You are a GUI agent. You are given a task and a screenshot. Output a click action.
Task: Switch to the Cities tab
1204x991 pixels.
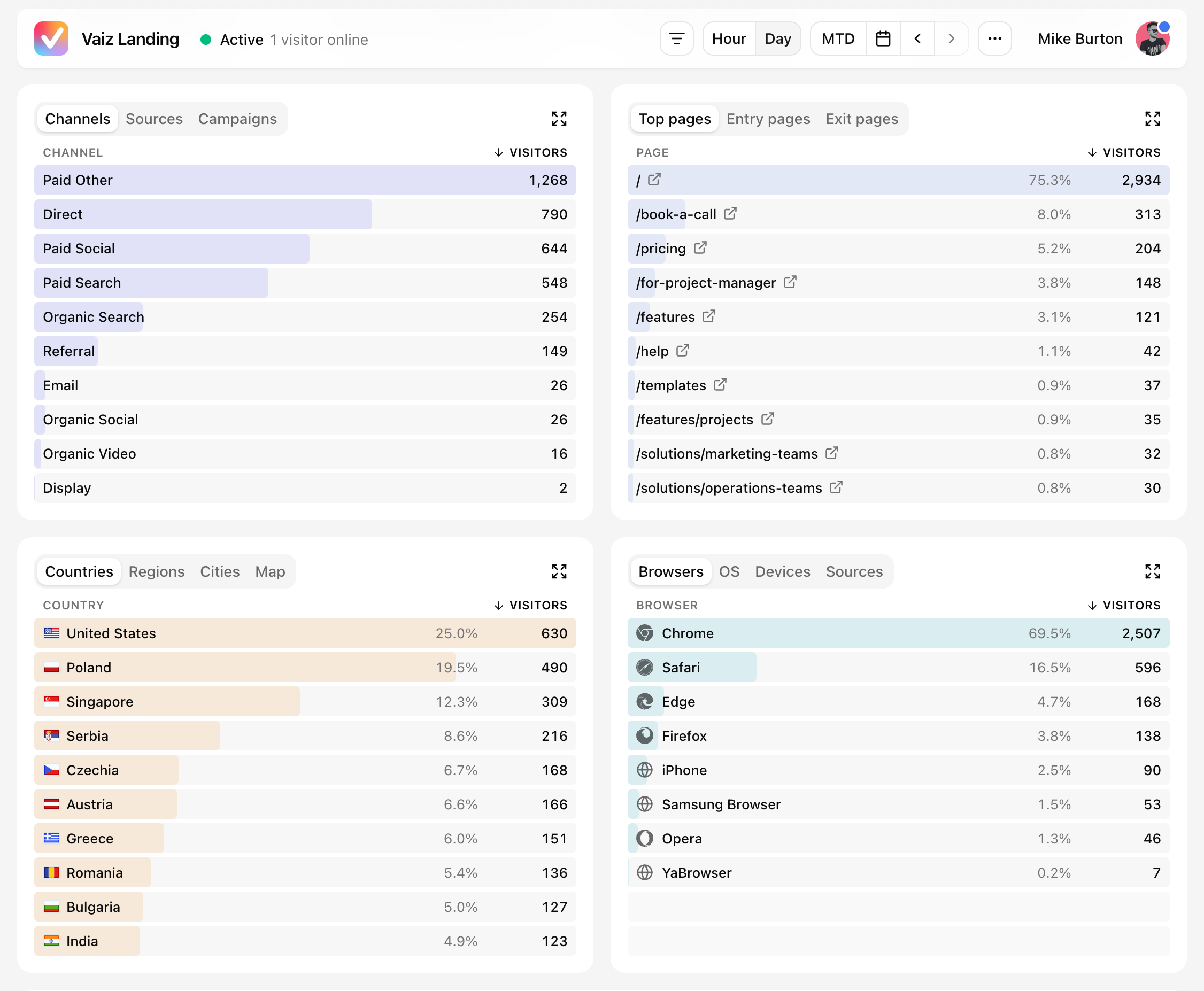click(x=220, y=571)
